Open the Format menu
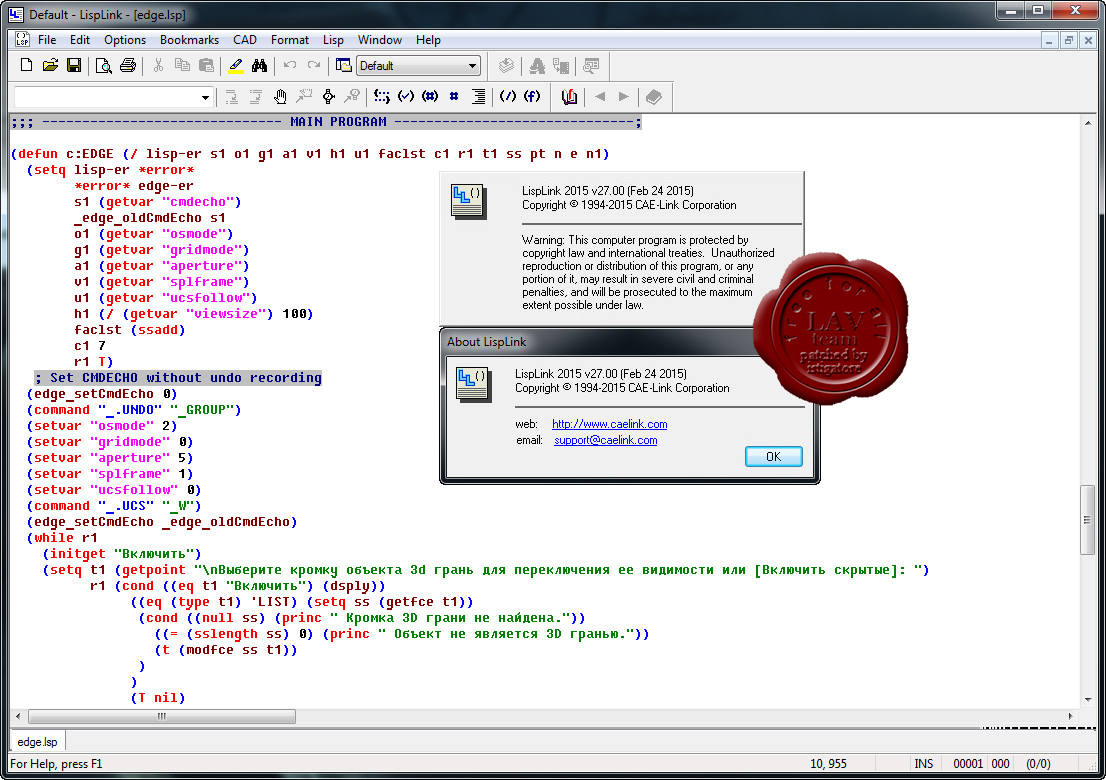1106x780 pixels. [290, 40]
